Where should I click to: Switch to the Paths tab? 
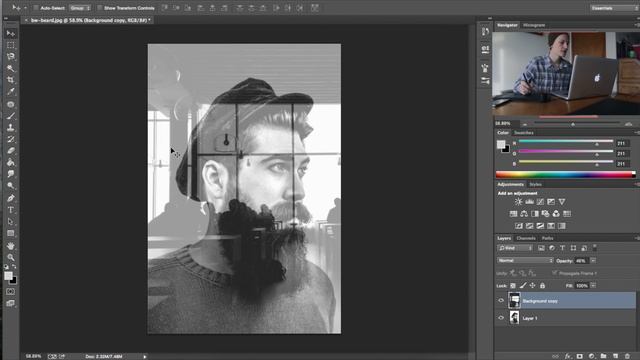pos(548,238)
